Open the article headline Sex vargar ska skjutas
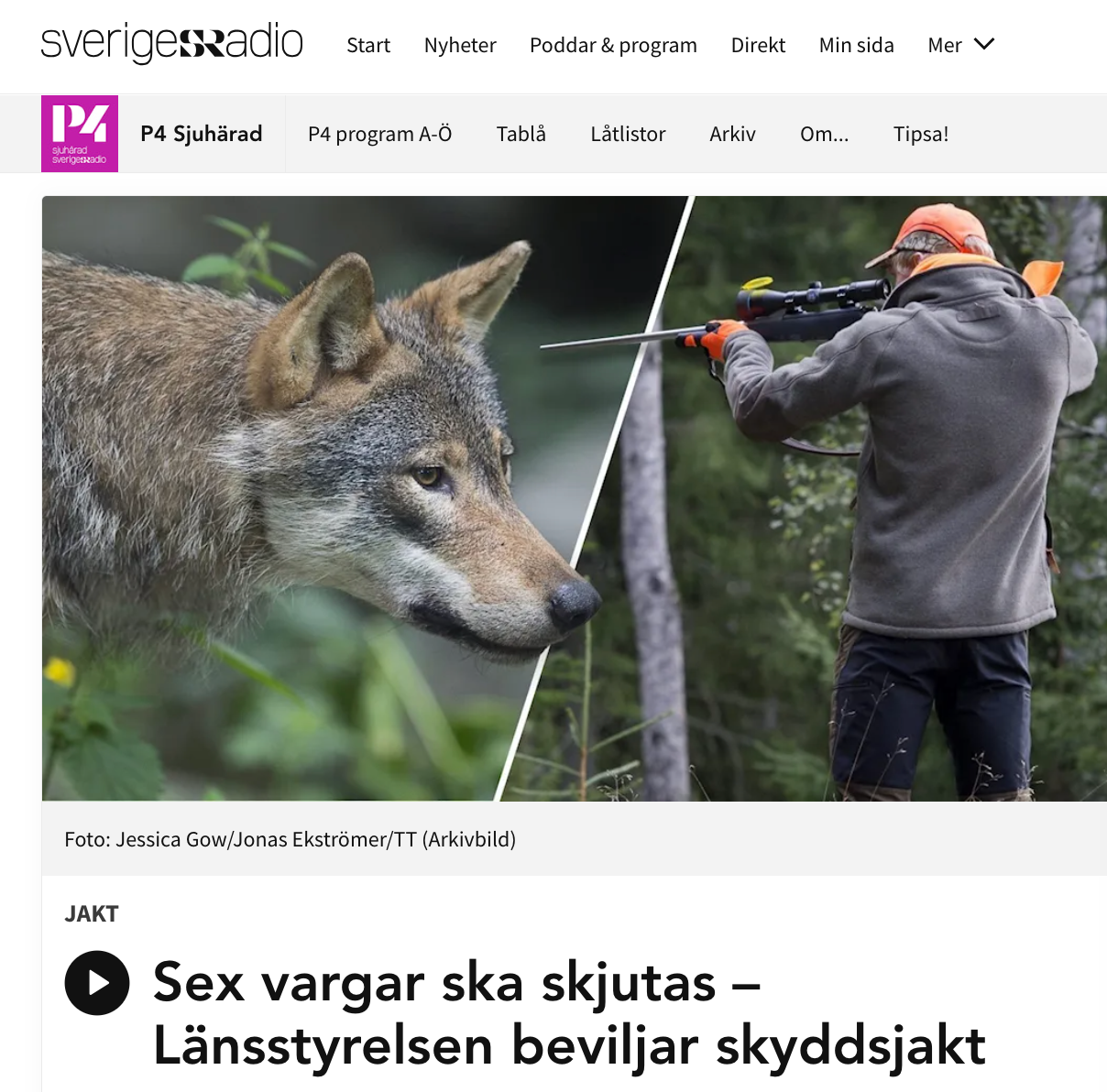 569,1013
